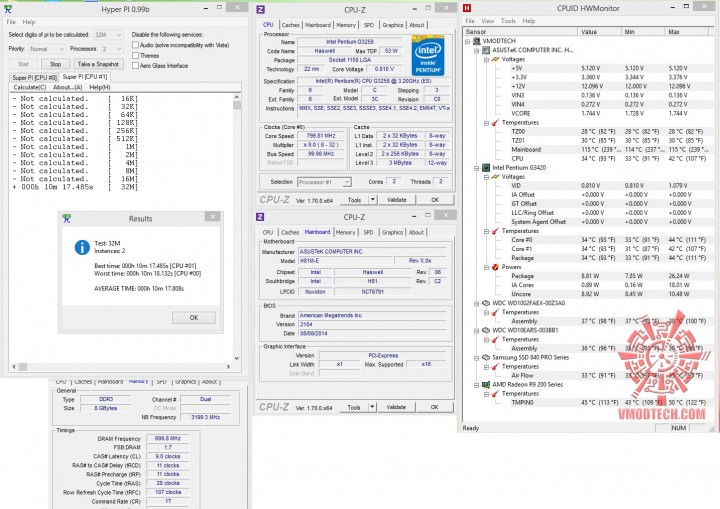Click the thermometer icon under AMD Radeon

pos(495,394)
